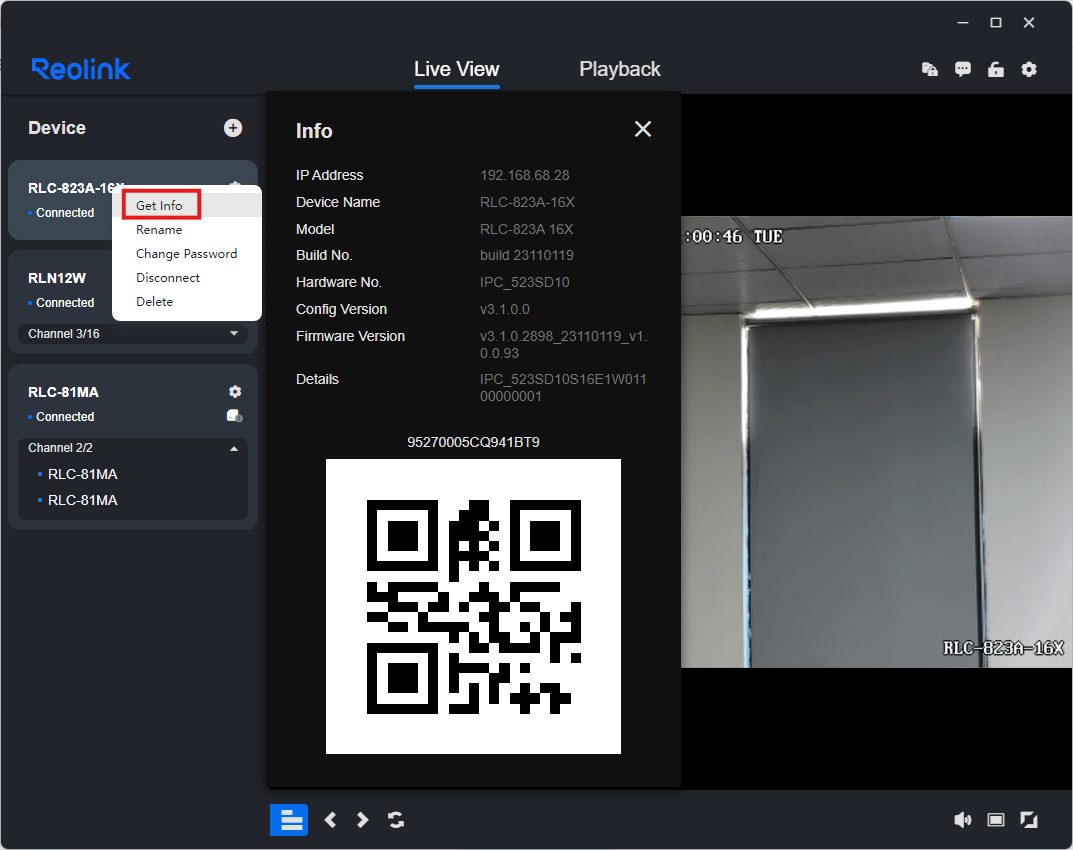The width and height of the screenshot is (1073, 850).
Task: Click the unlock padlock icon in the header
Action: coord(996,69)
